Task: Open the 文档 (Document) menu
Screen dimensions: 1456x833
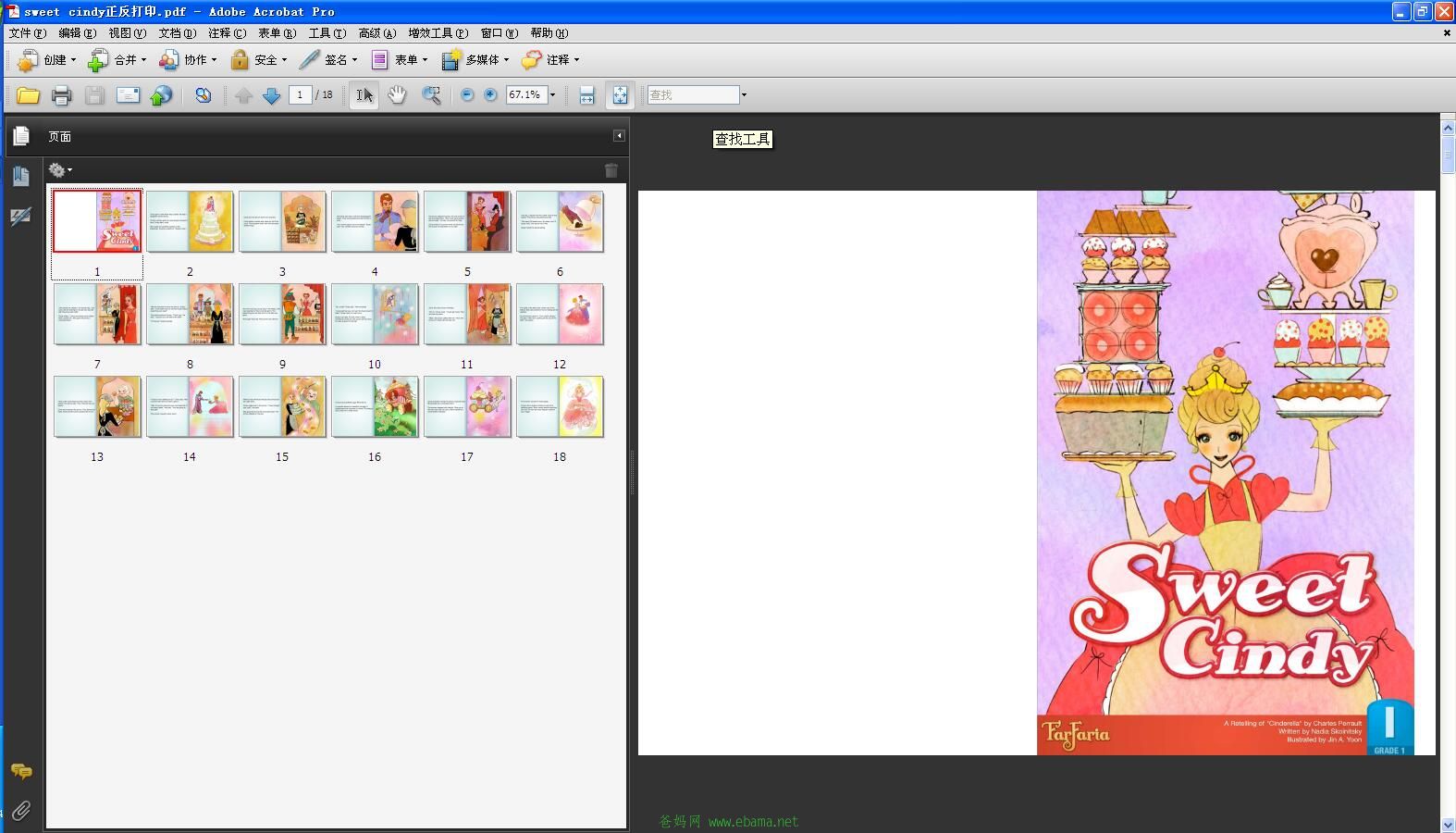Action: (177, 33)
